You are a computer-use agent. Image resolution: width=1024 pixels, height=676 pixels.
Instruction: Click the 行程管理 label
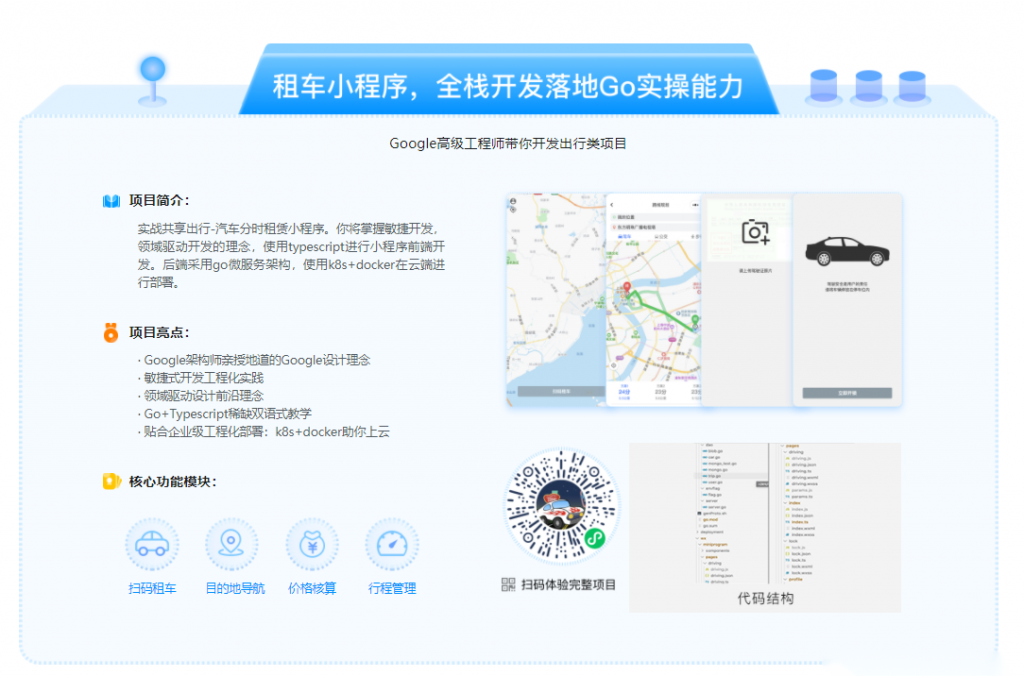click(x=392, y=588)
